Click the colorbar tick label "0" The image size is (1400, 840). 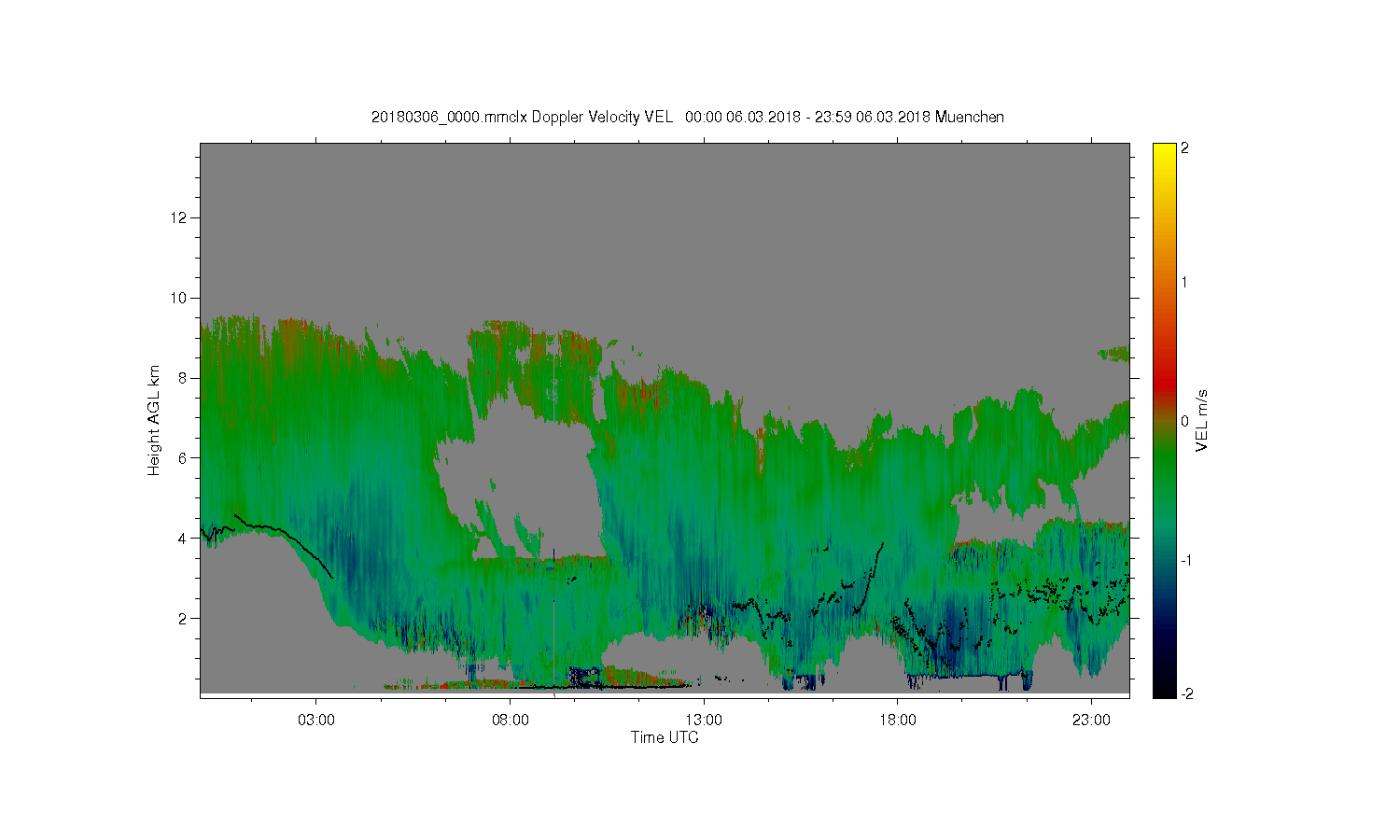[1185, 421]
